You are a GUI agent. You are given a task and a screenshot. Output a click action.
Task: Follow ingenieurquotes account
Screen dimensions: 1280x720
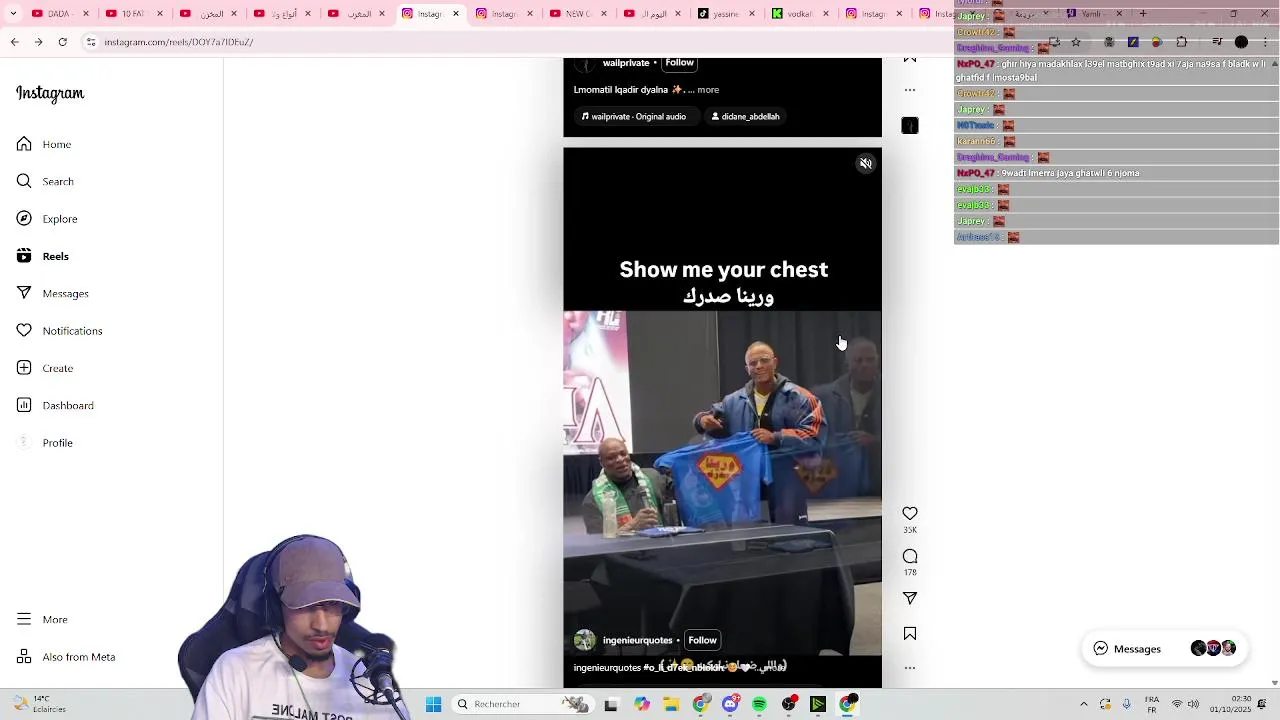click(x=702, y=640)
